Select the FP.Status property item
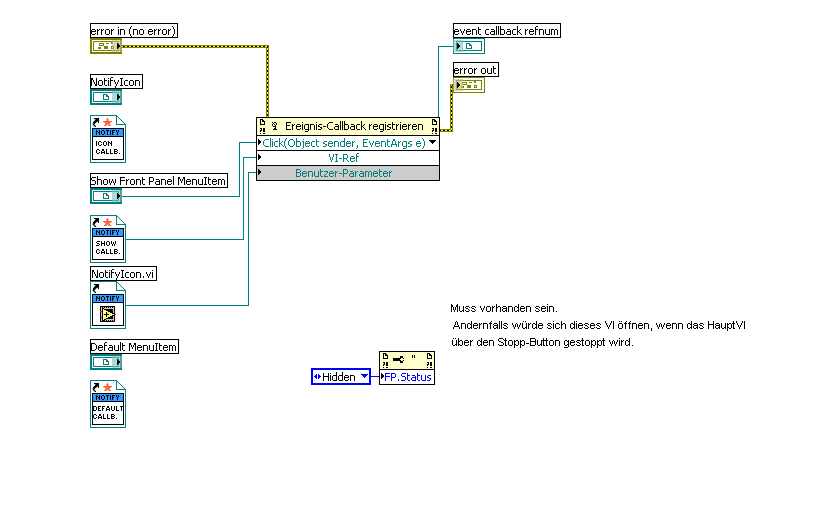839x514 pixels. 407,377
